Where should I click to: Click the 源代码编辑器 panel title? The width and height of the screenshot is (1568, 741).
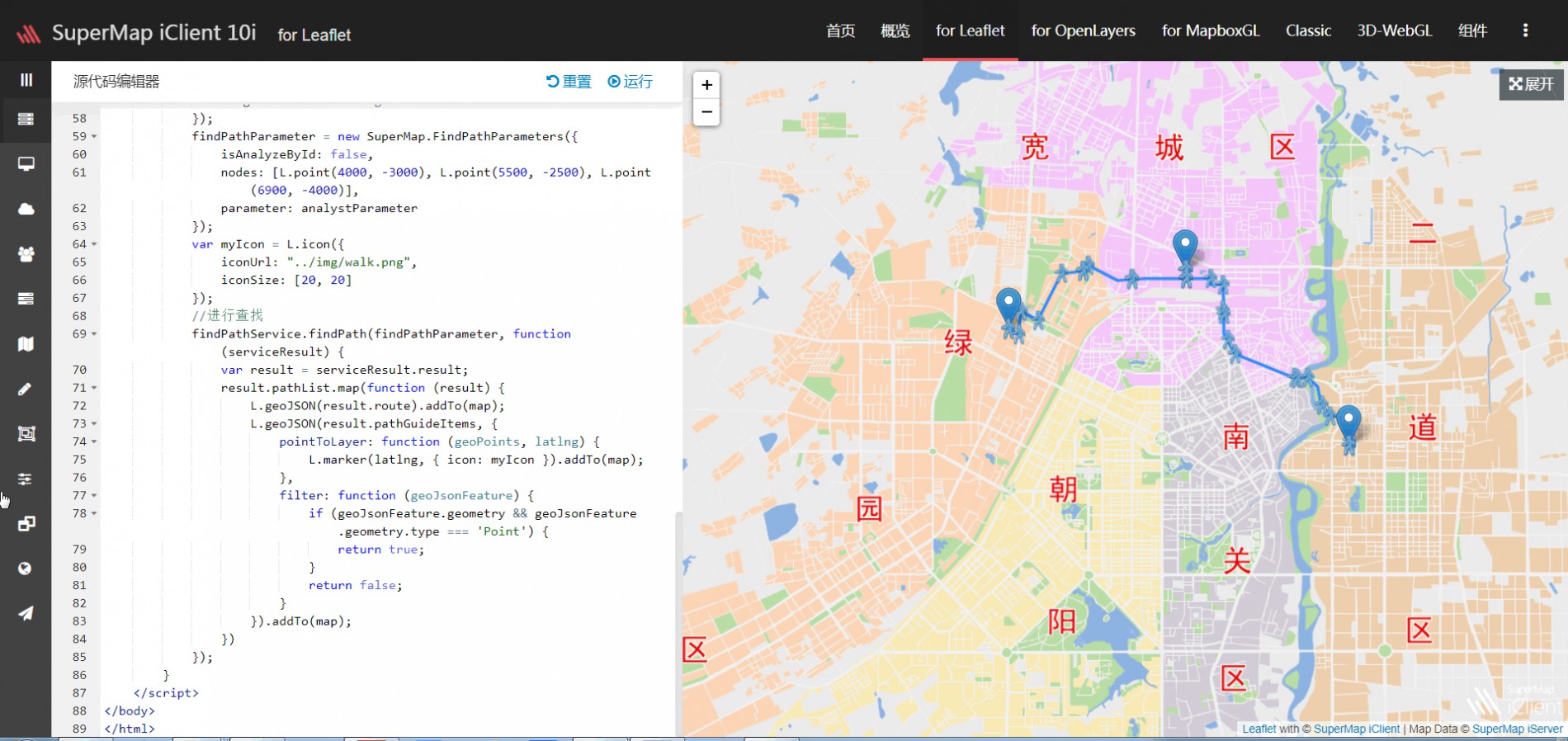click(x=116, y=82)
